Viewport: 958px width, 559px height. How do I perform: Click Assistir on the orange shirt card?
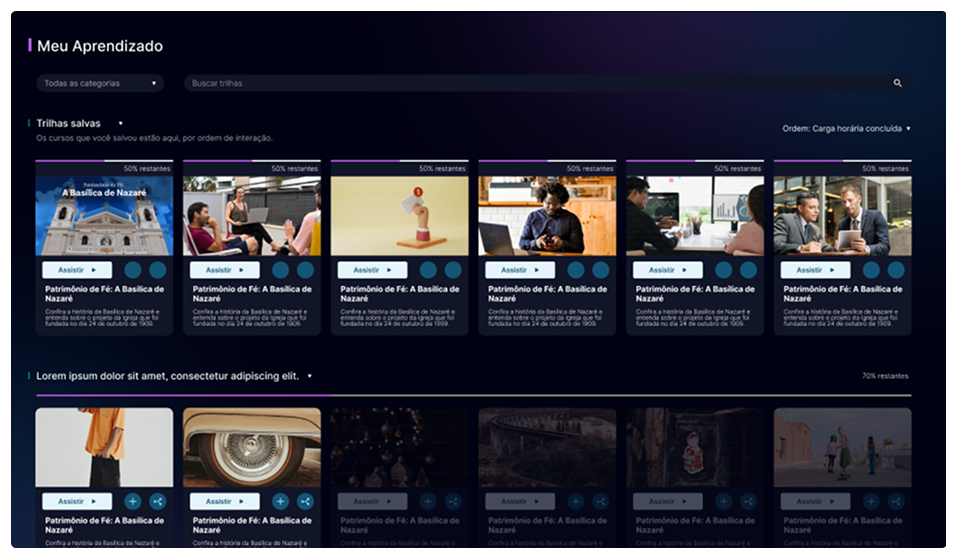pyautogui.click(x=77, y=502)
